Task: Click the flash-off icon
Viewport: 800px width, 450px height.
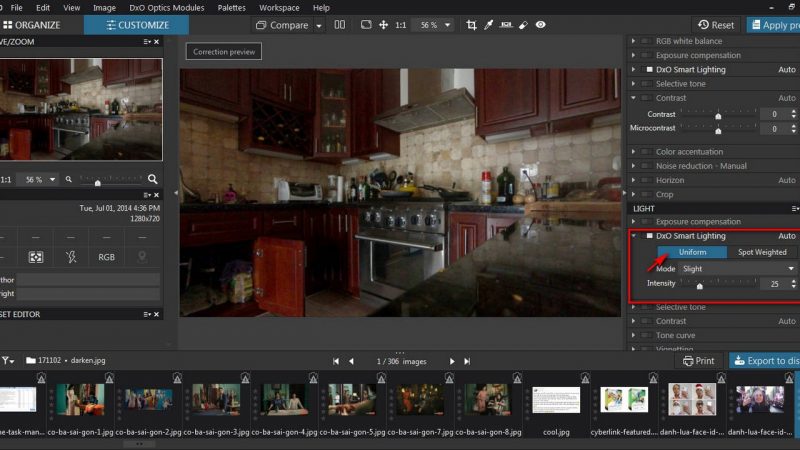Action: [x=71, y=257]
